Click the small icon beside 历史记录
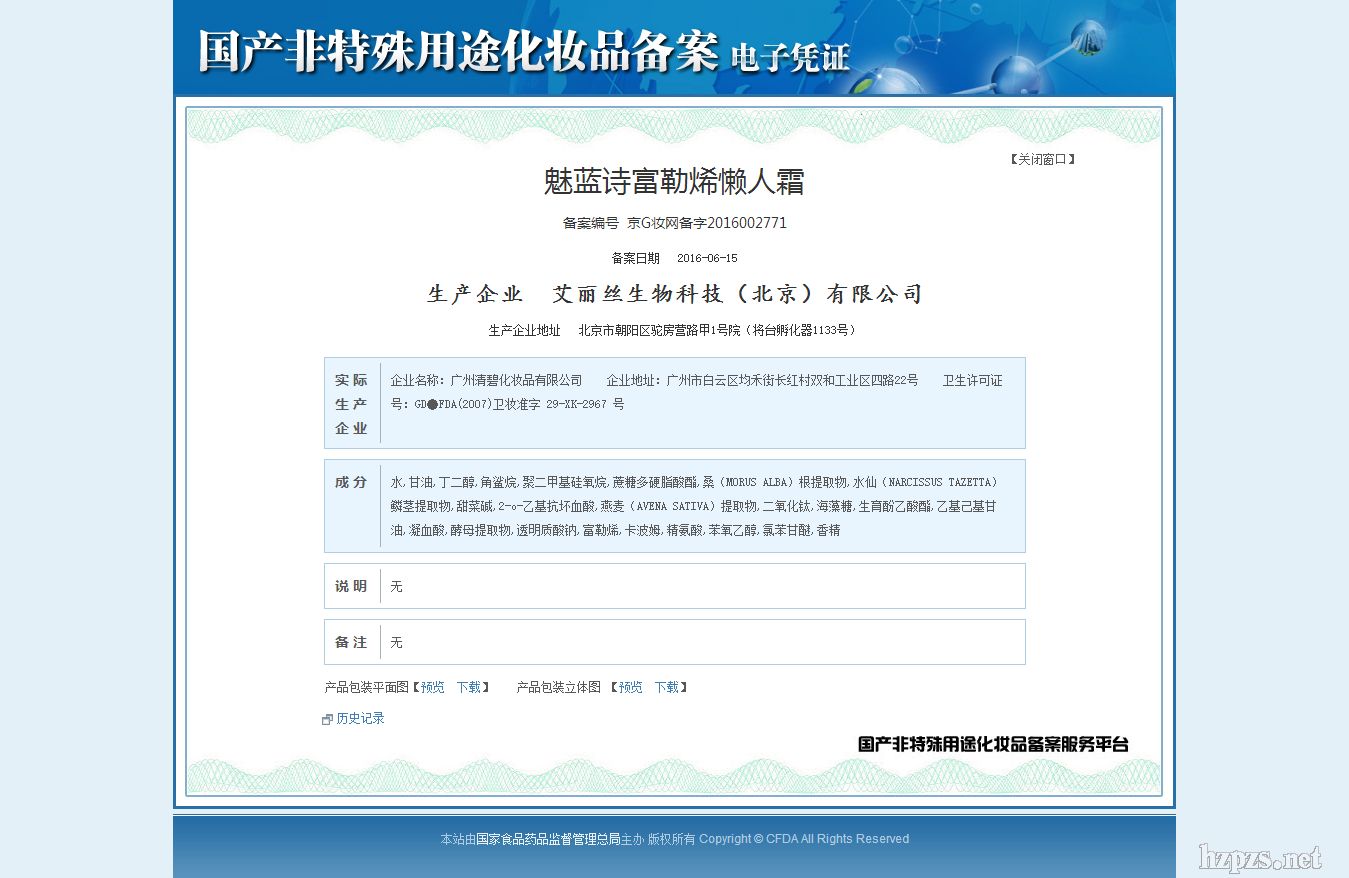The height and width of the screenshot is (878, 1349). pos(327,719)
